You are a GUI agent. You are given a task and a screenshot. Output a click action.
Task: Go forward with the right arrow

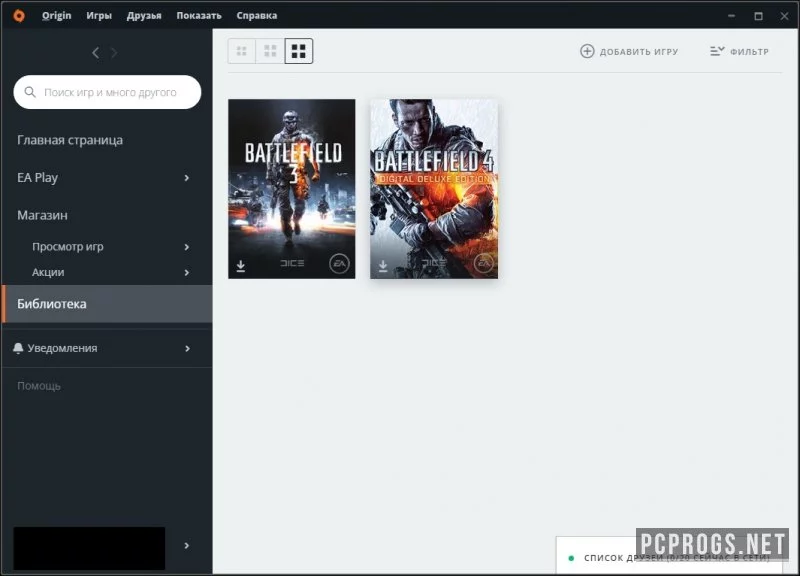[x=114, y=53]
